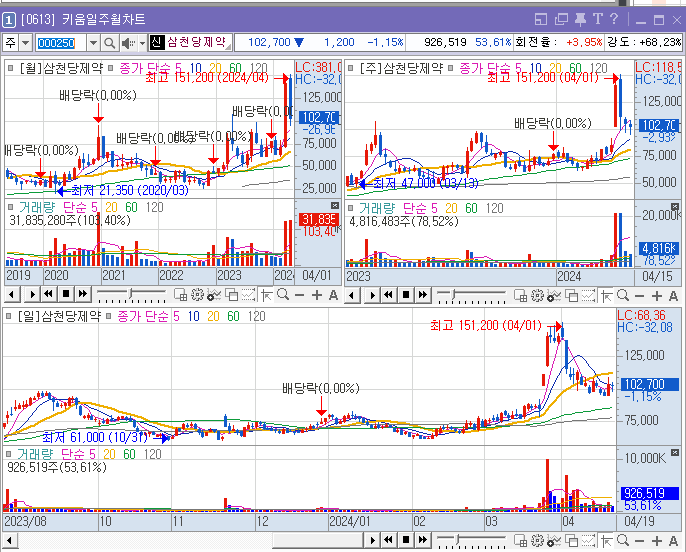Daily chart: A auto-fit button
The height and width of the screenshot is (552, 686).
coord(673,542)
